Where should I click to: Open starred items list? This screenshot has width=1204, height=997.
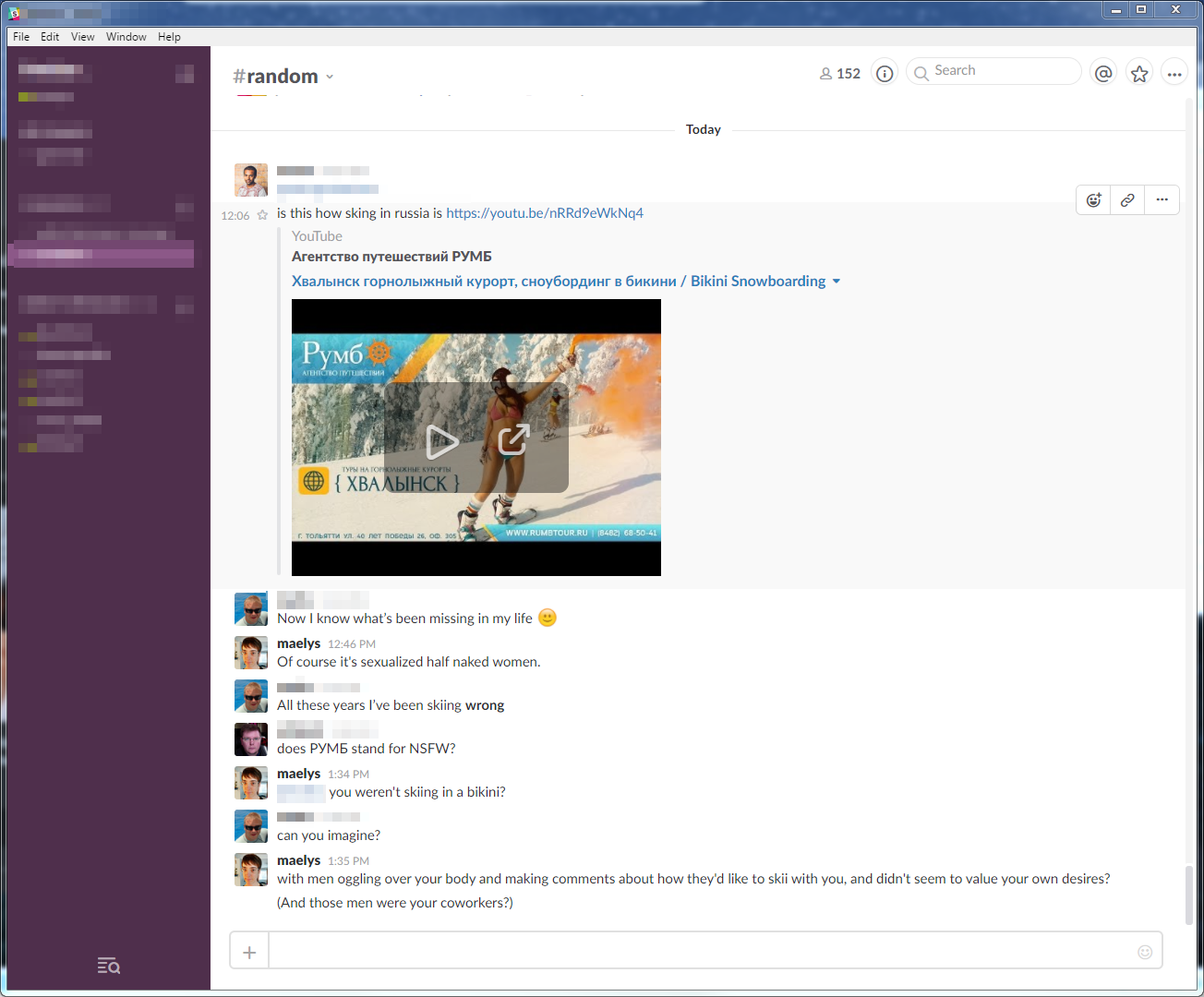[1139, 74]
